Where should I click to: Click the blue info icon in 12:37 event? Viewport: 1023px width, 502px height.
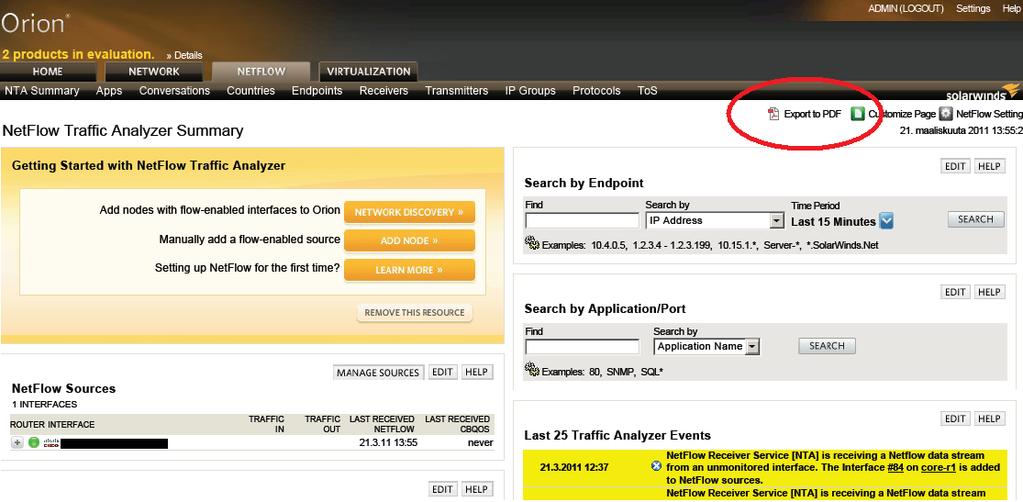click(656, 466)
